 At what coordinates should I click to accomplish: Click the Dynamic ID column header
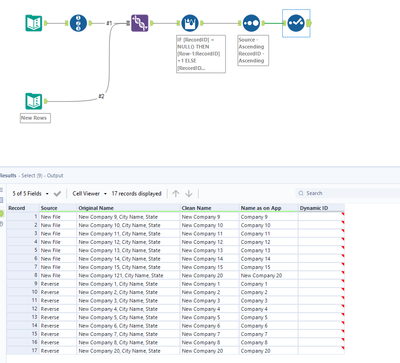point(321,208)
